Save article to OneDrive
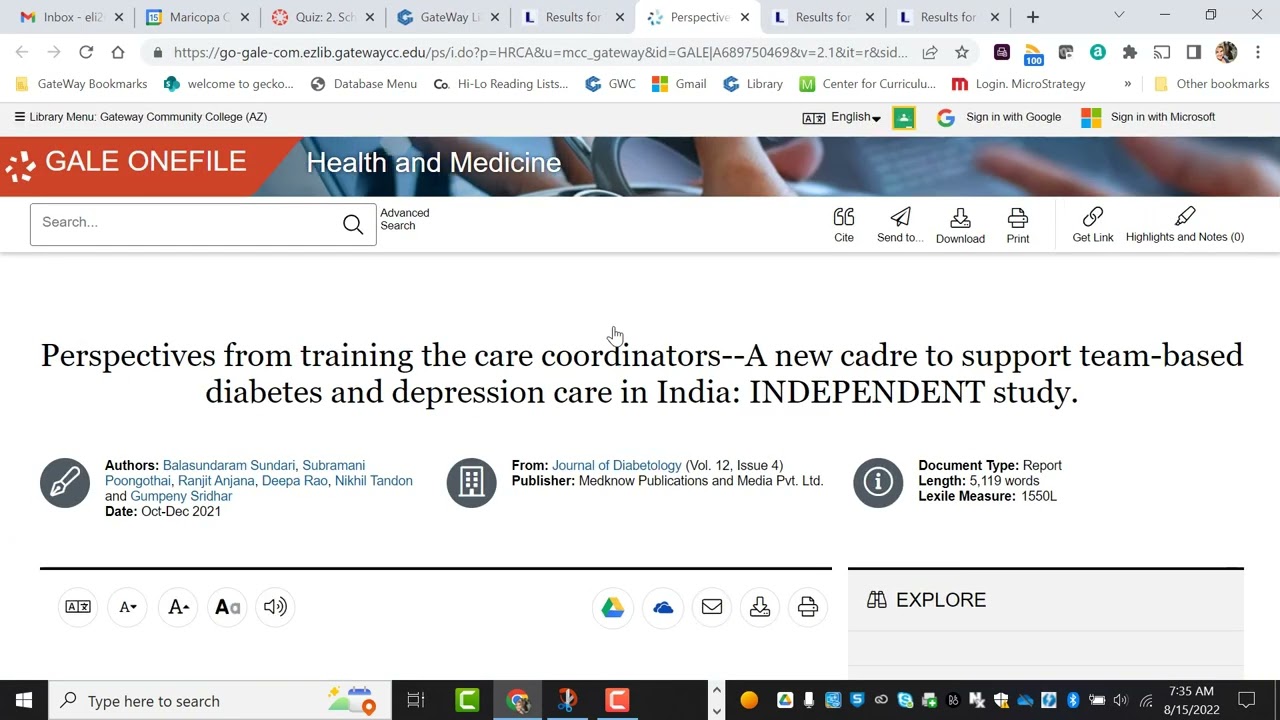The width and height of the screenshot is (1280, 720). pyautogui.click(x=663, y=607)
